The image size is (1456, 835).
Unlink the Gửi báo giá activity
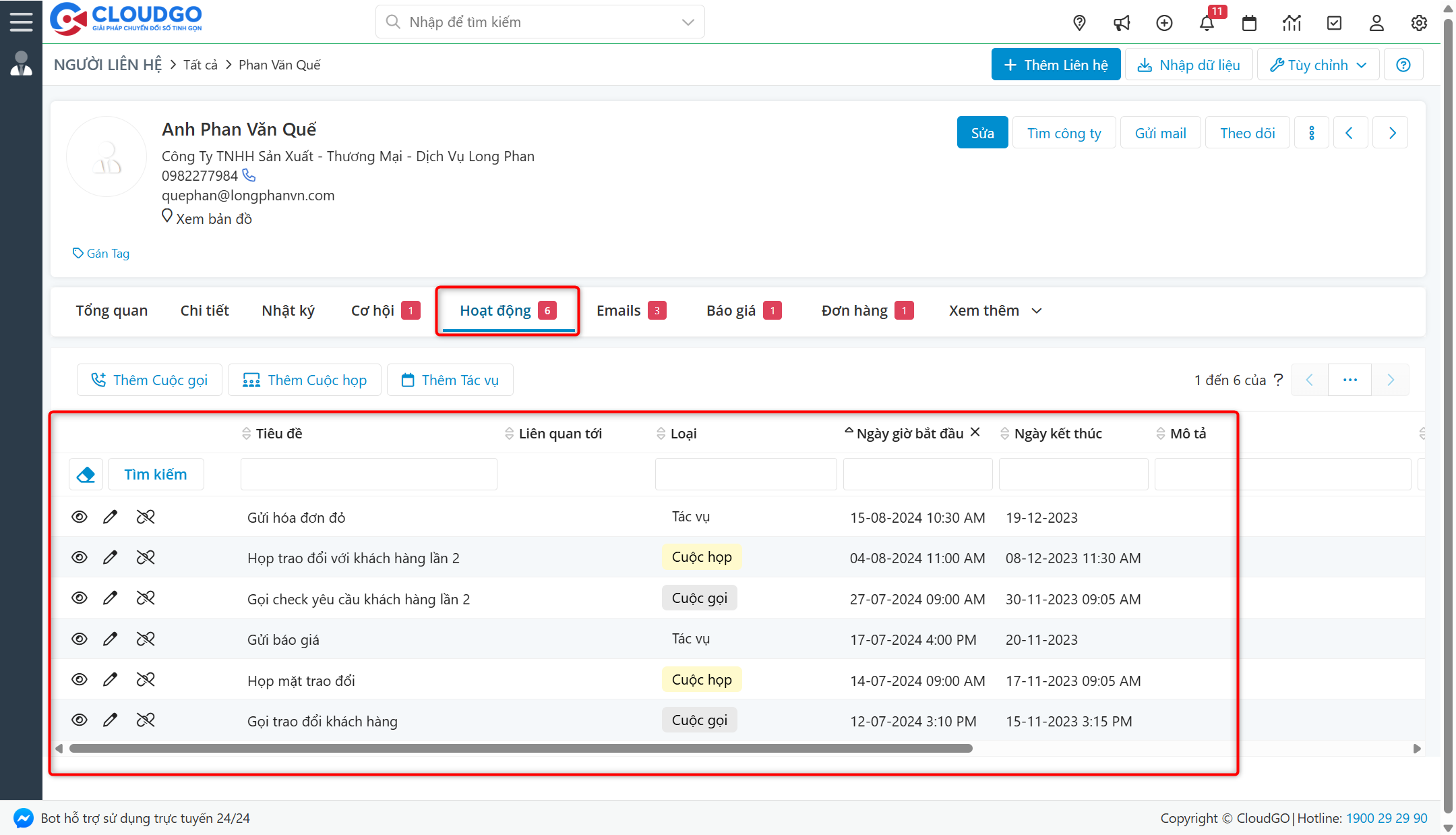(146, 639)
